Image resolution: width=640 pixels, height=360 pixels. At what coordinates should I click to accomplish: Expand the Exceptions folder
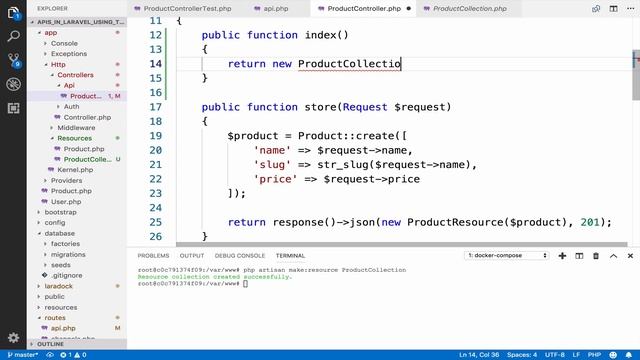pyautogui.click(x=69, y=54)
